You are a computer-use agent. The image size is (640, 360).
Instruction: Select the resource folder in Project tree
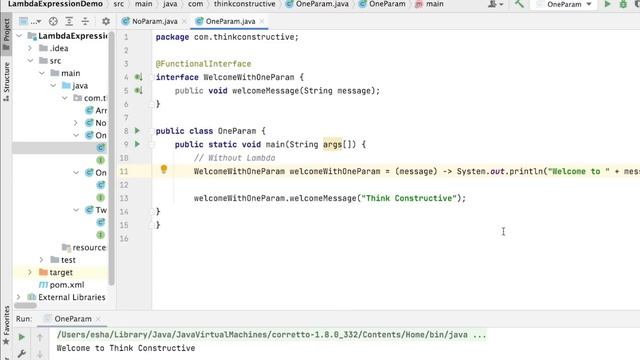click(x=84, y=247)
